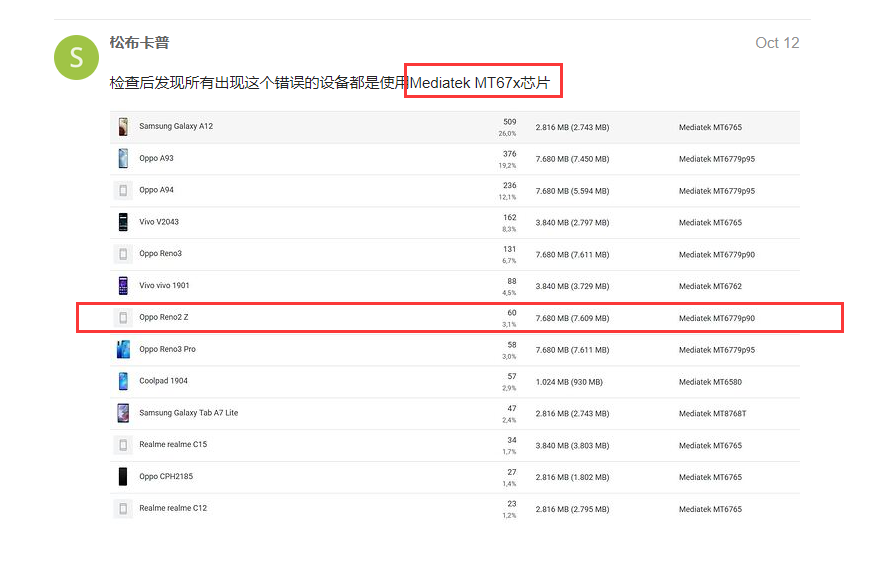Click the 3.840 MB (2.797 MB) memory value
Viewport: 887px width, 562px height.
(572, 223)
